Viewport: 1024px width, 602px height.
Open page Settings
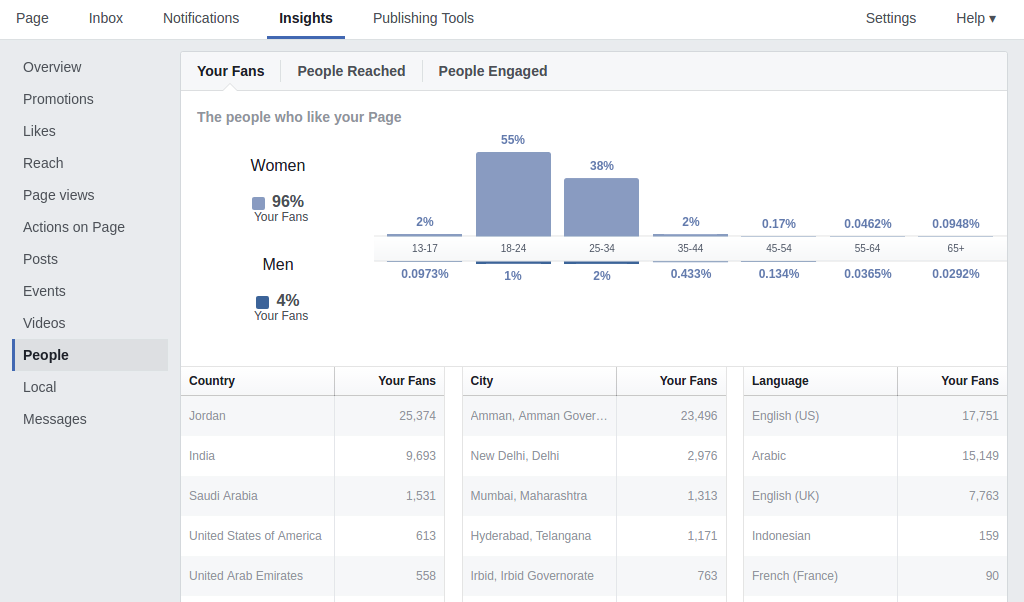click(890, 18)
